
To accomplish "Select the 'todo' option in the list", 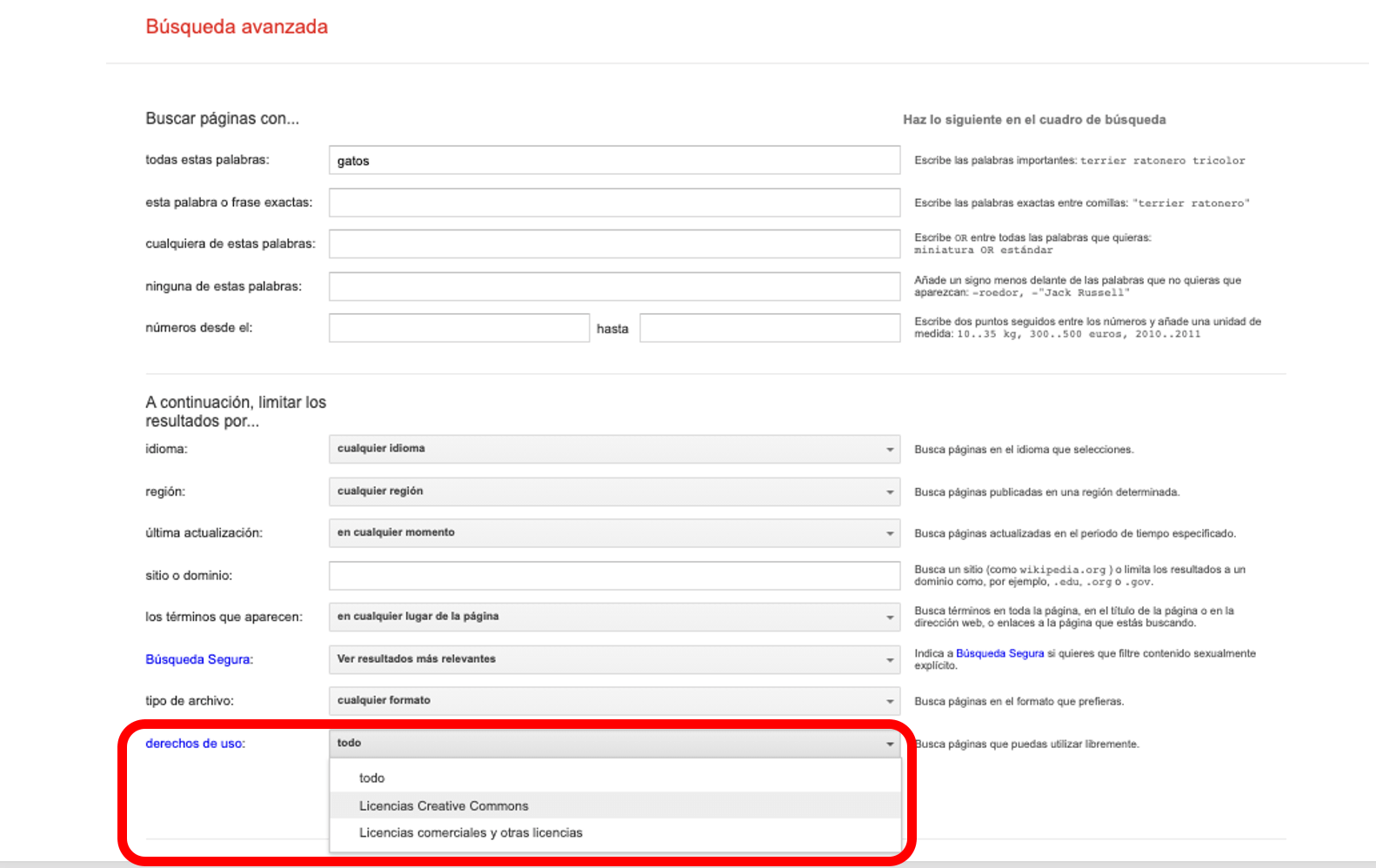I will pyautogui.click(x=372, y=778).
